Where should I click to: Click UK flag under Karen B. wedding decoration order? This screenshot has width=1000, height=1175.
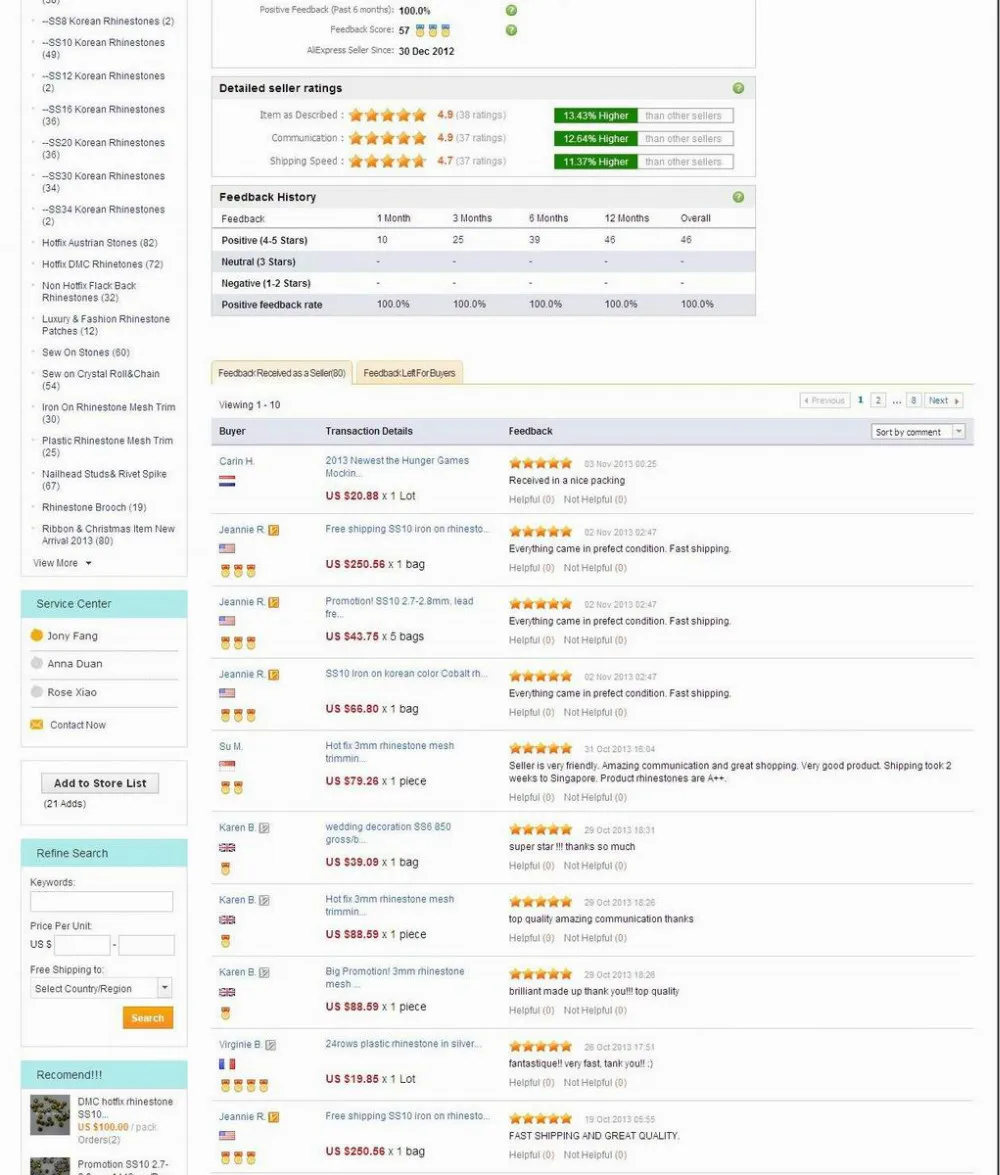click(227, 848)
